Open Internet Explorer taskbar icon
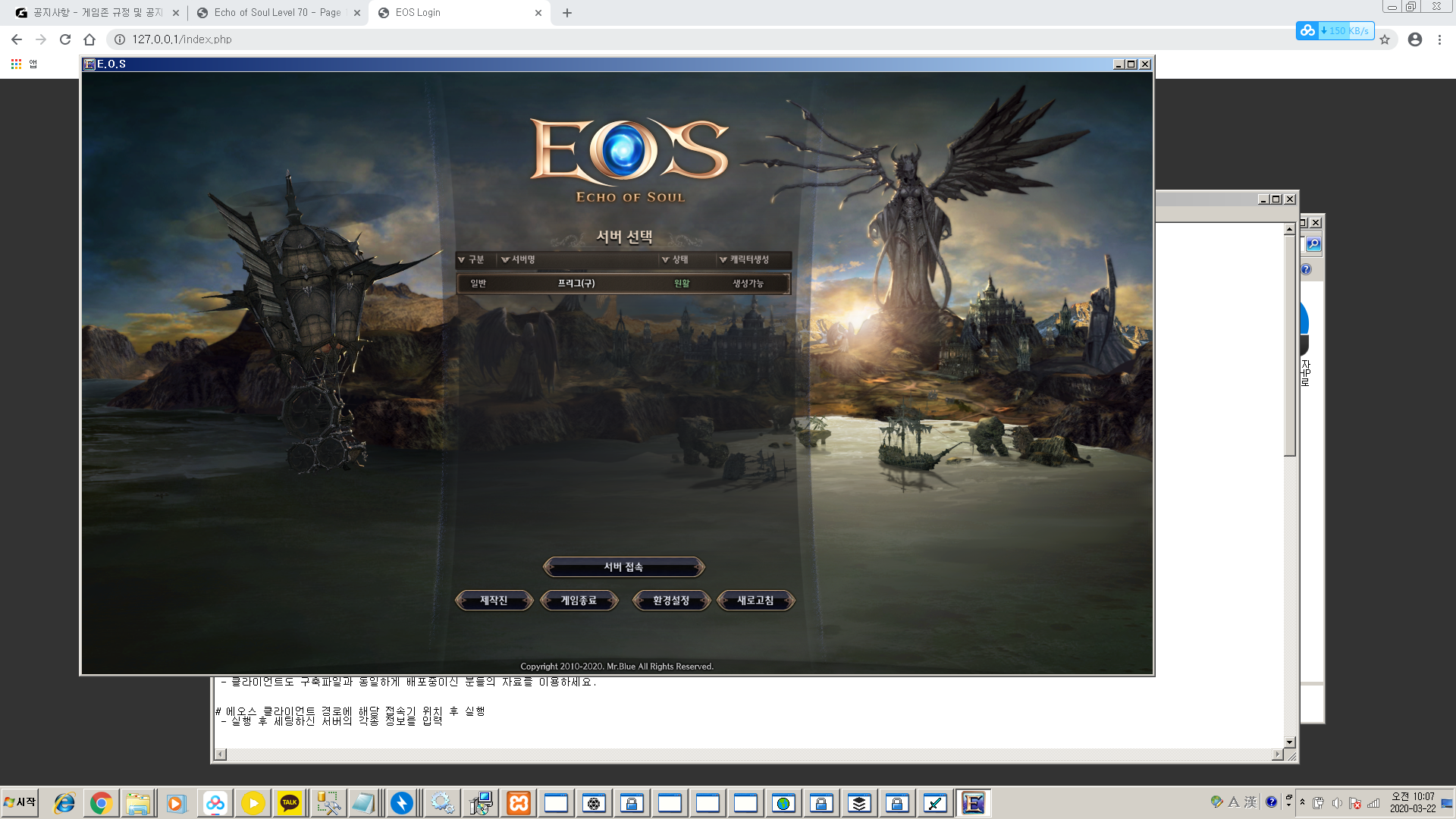The height and width of the screenshot is (819, 1456). point(64,803)
